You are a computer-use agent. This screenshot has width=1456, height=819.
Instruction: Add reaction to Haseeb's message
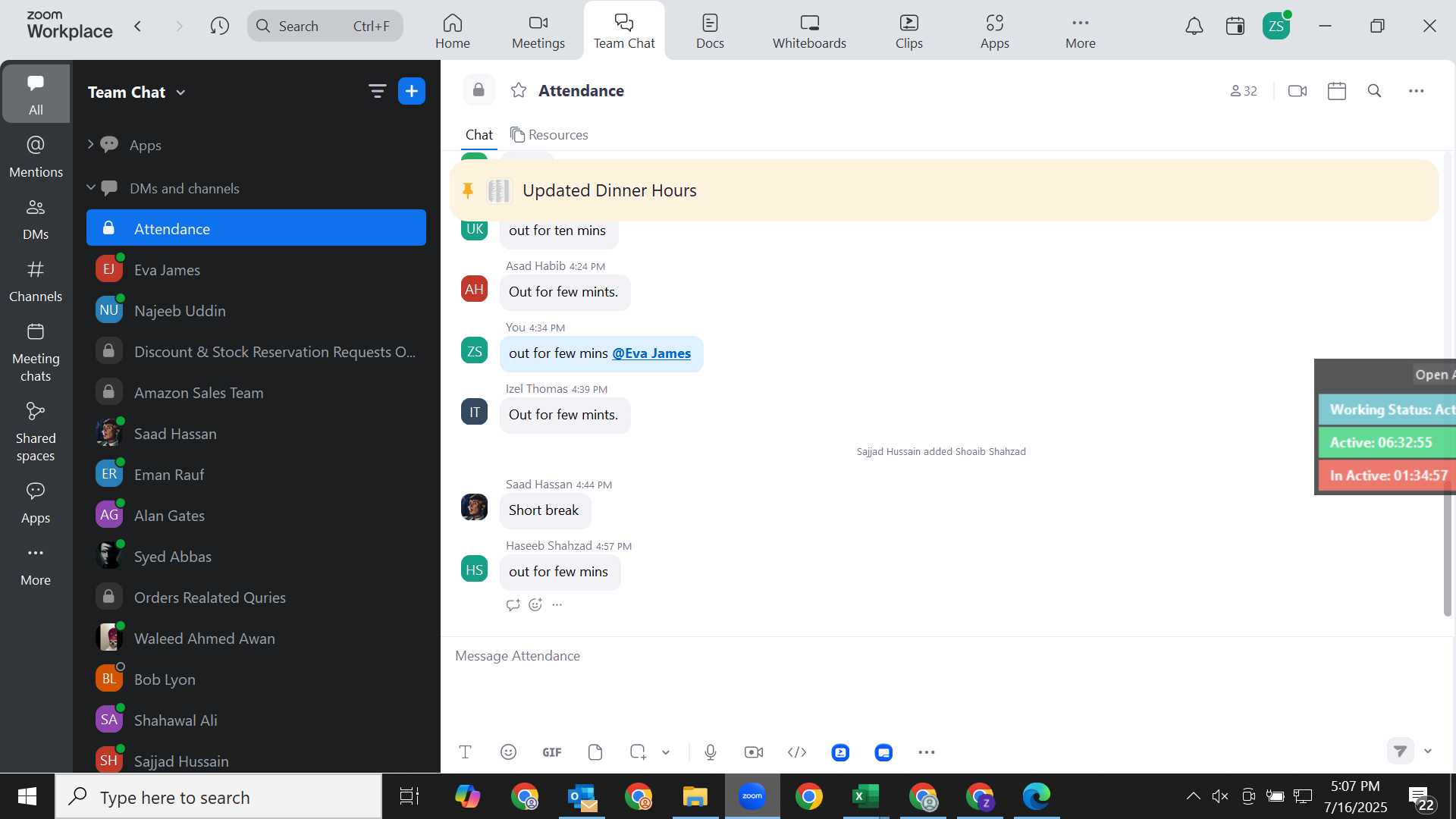(x=535, y=604)
